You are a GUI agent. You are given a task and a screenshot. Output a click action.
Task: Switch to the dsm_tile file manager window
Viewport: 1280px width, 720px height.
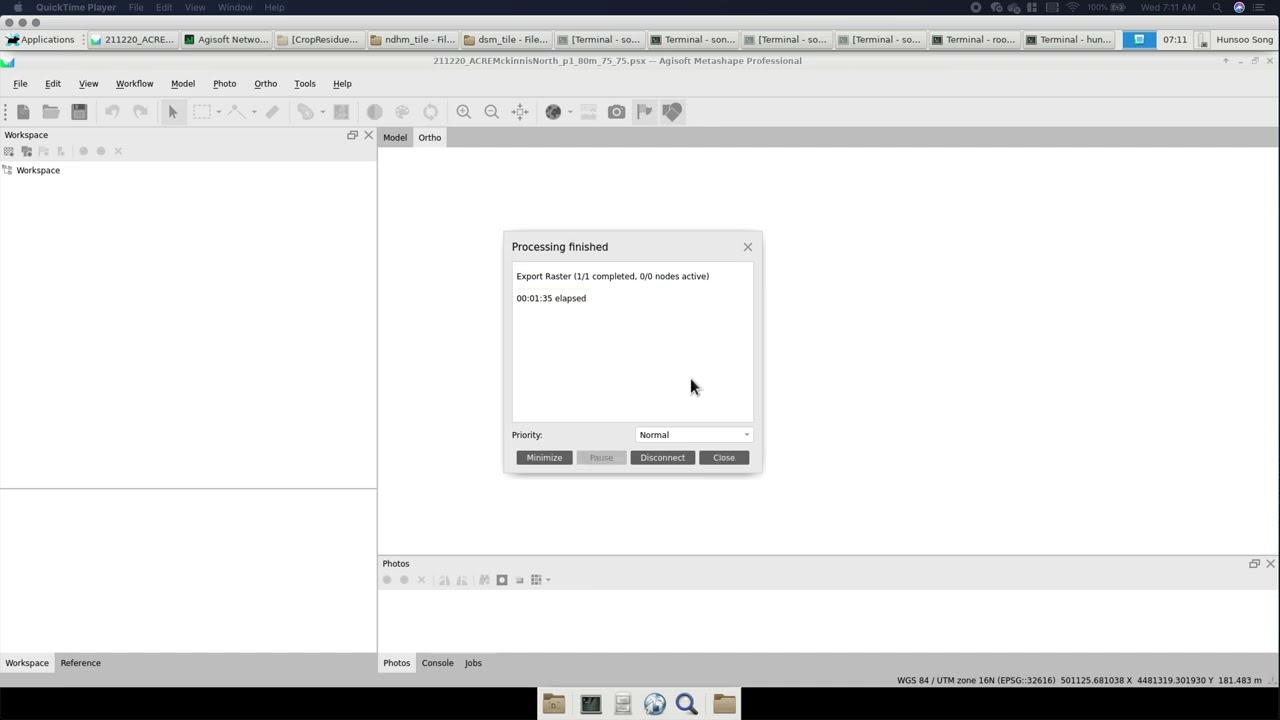(x=506, y=40)
